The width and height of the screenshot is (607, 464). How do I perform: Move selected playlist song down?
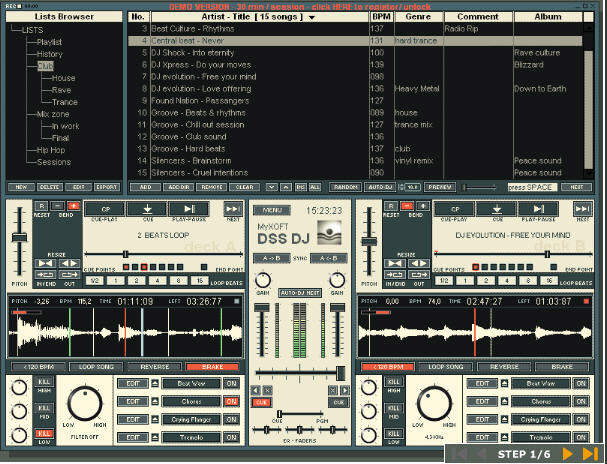272,187
